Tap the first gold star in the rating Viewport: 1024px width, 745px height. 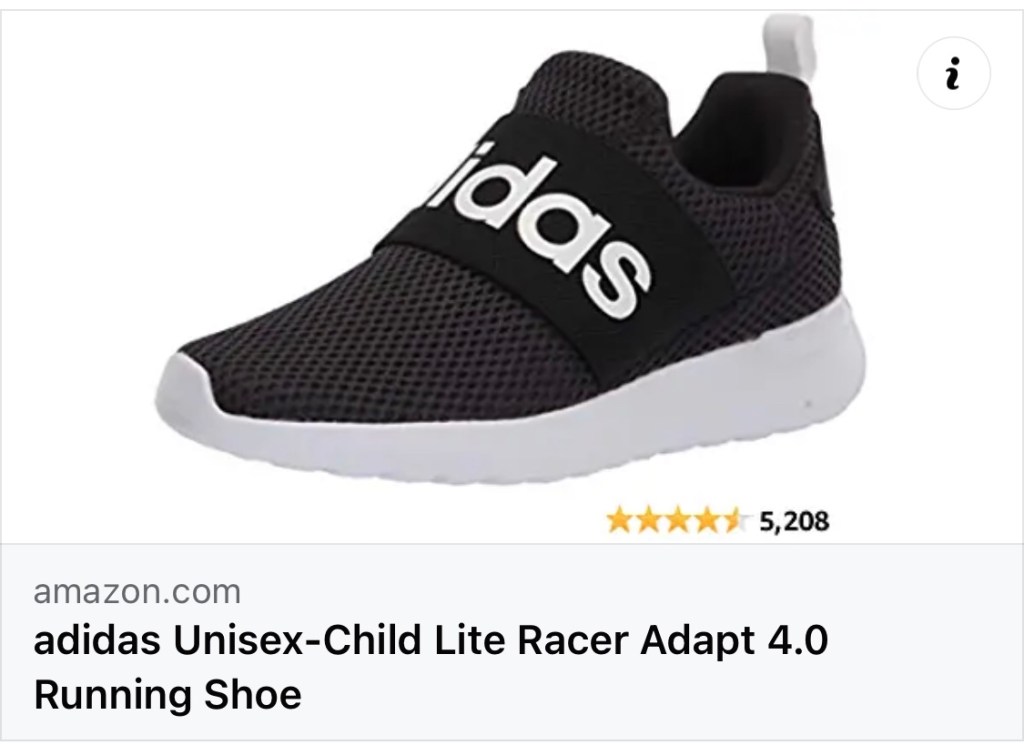[619, 521]
